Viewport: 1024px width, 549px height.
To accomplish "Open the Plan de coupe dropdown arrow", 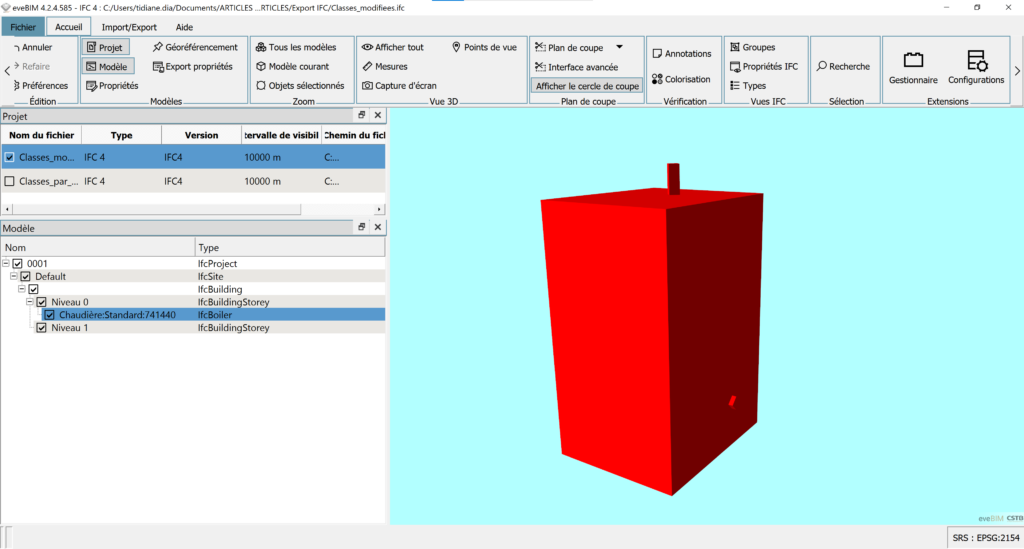I will coord(619,47).
